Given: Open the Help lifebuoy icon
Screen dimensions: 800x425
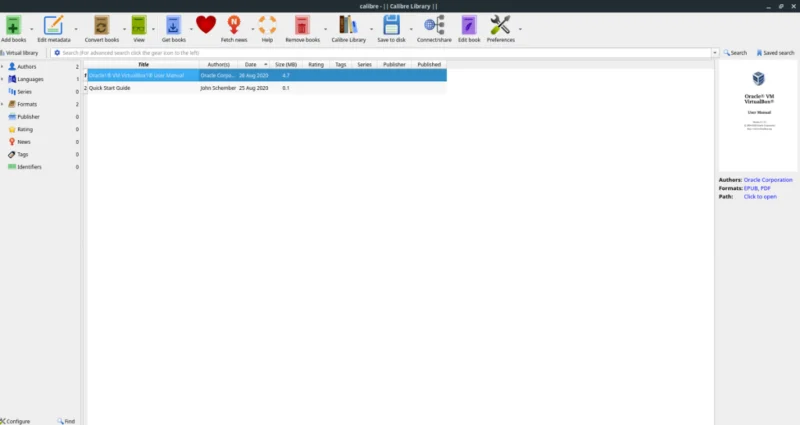Looking at the screenshot, I should click(267, 25).
